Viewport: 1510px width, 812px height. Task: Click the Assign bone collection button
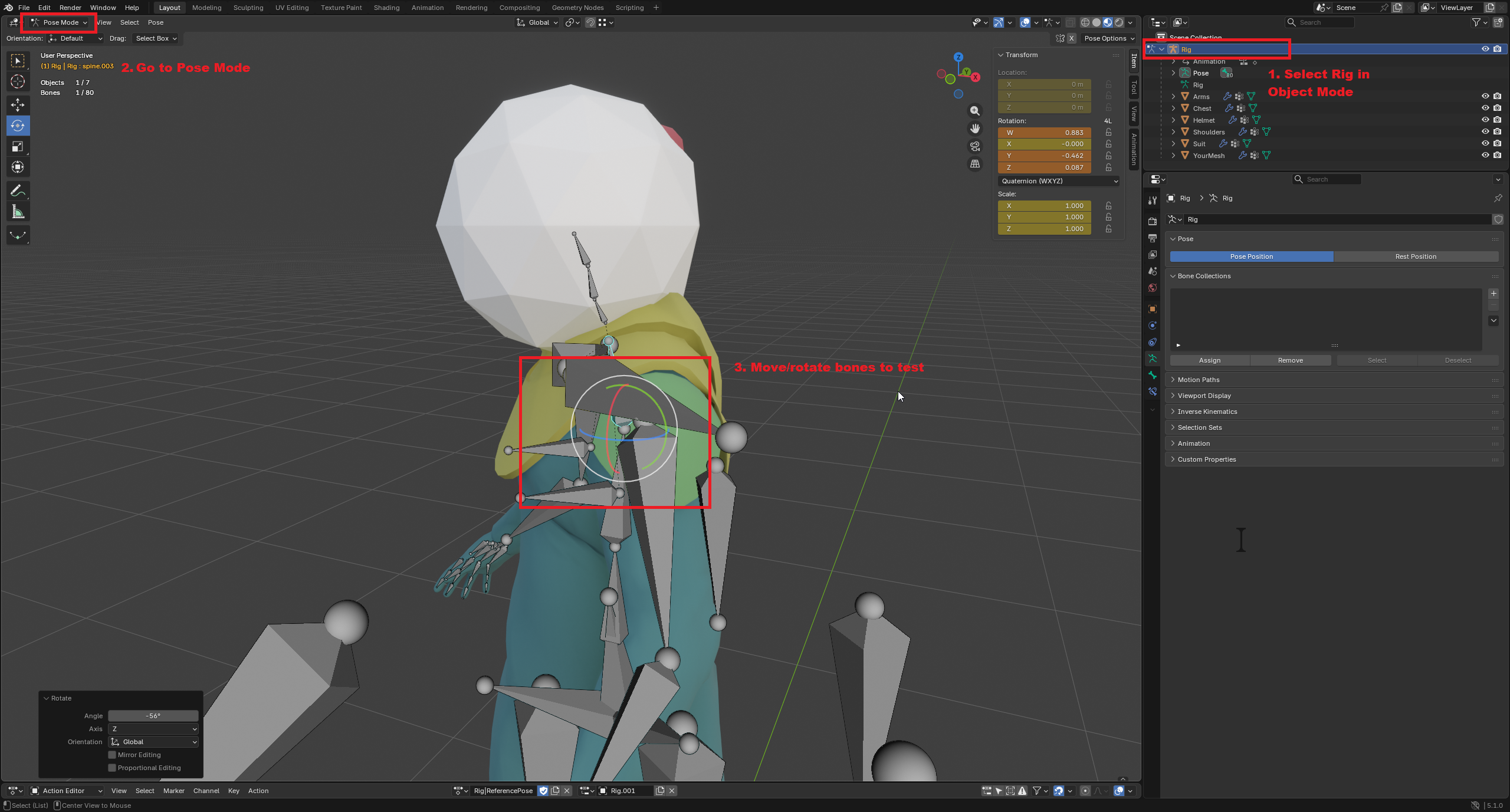tap(1209, 360)
